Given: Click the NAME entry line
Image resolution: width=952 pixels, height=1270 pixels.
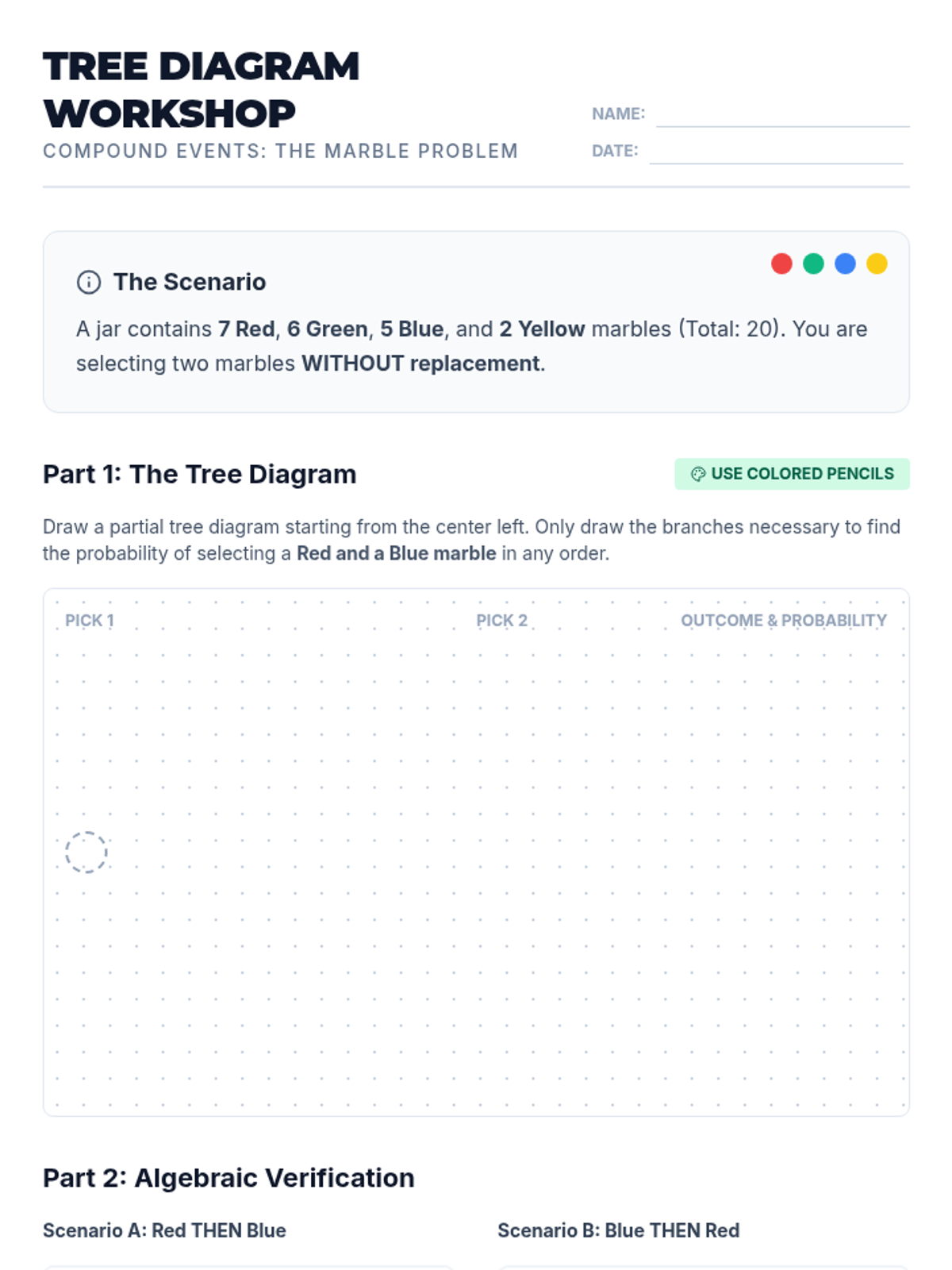Looking at the screenshot, I should [x=782, y=114].
